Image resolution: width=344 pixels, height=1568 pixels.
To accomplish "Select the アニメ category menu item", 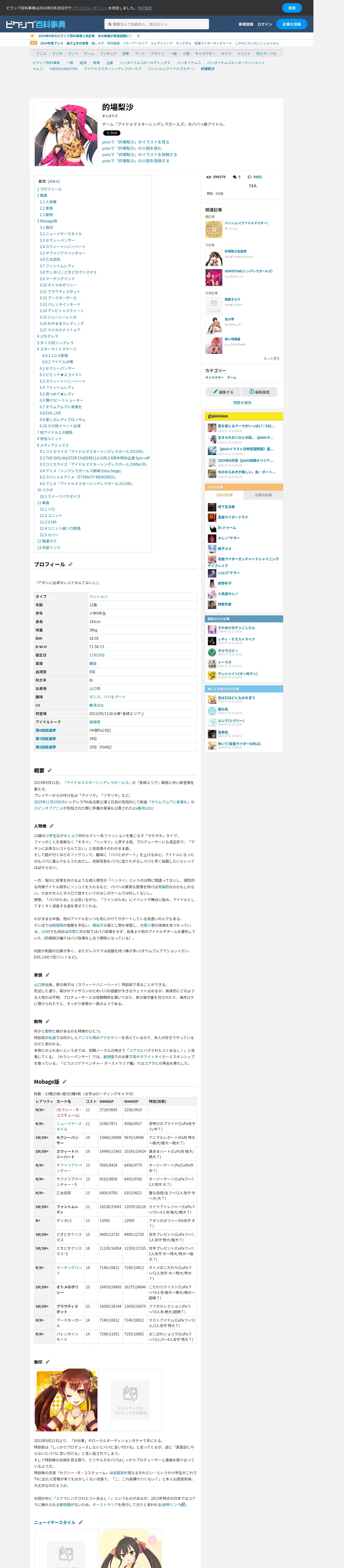I will pos(42,54).
